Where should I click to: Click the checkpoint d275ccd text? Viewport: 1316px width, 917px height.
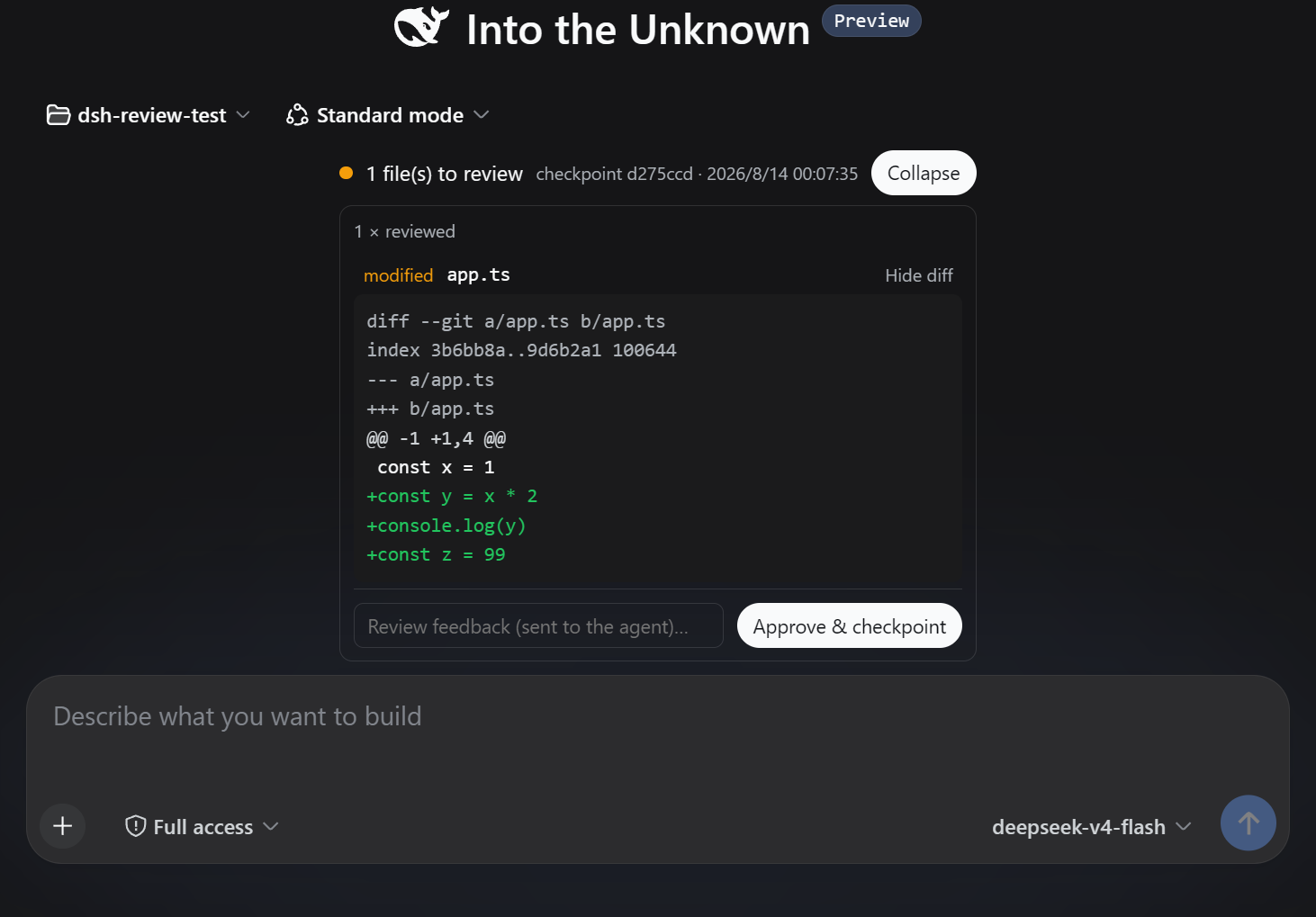click(x=615, y=174)
